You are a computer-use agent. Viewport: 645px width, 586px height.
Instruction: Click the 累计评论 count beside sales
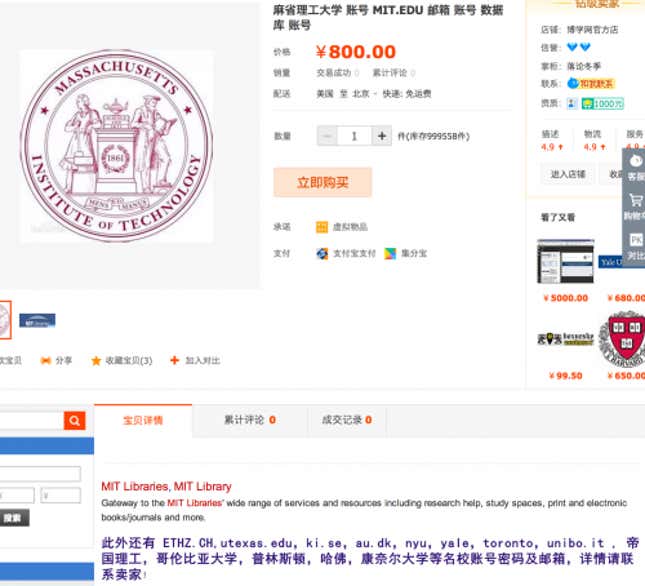[x=394, y=73]
